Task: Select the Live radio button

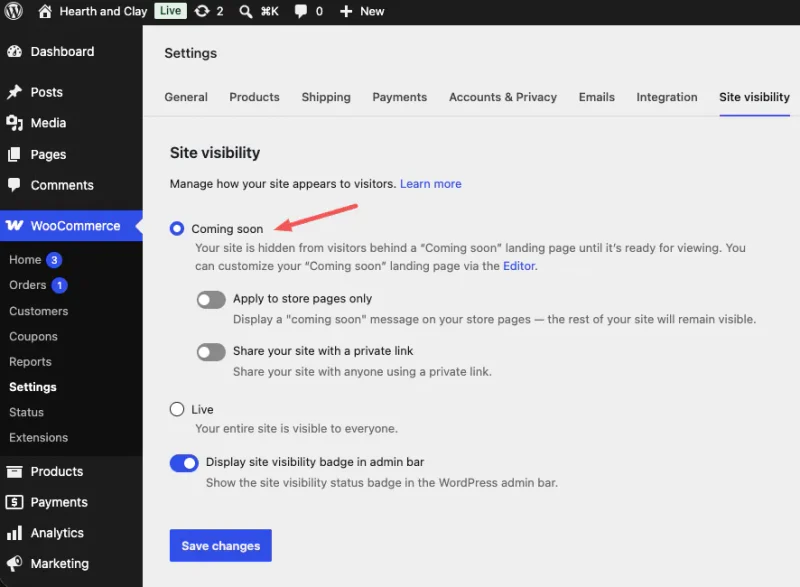Action: (177, 409)
